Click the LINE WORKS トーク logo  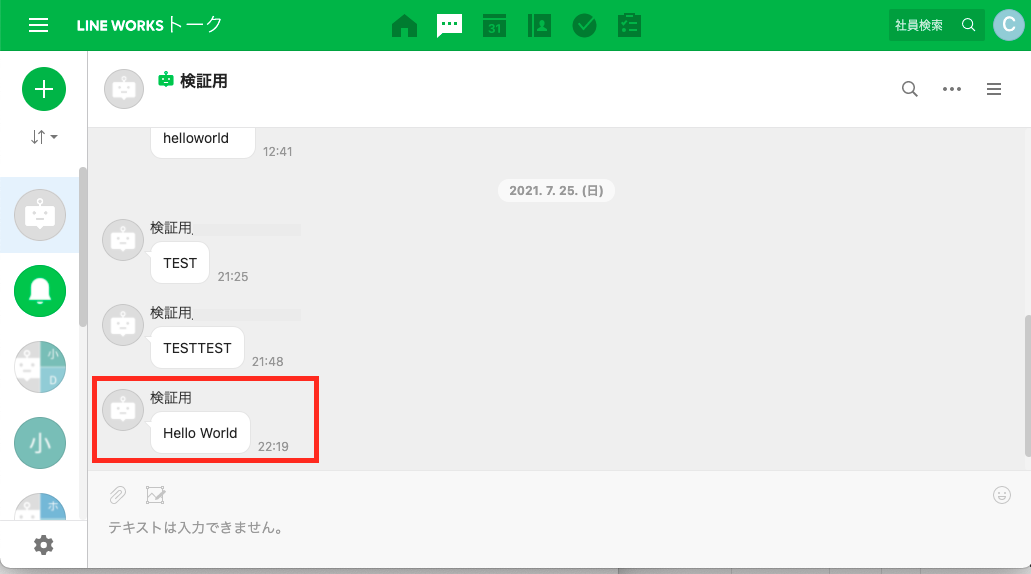click(x=149, y=25)
